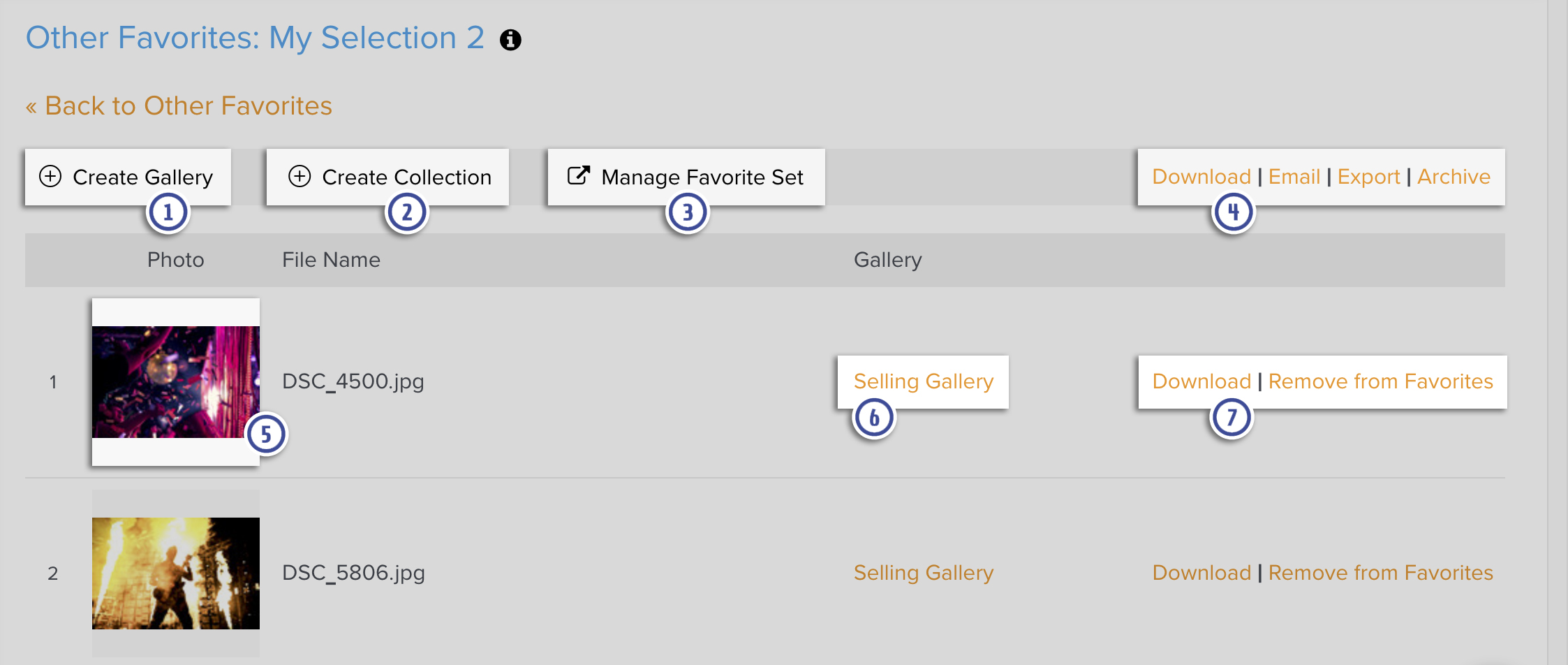Remove DSC_4500.jpg from Favorites
Viewport: 1568px width, 665px height.
tap(1380, 381)
